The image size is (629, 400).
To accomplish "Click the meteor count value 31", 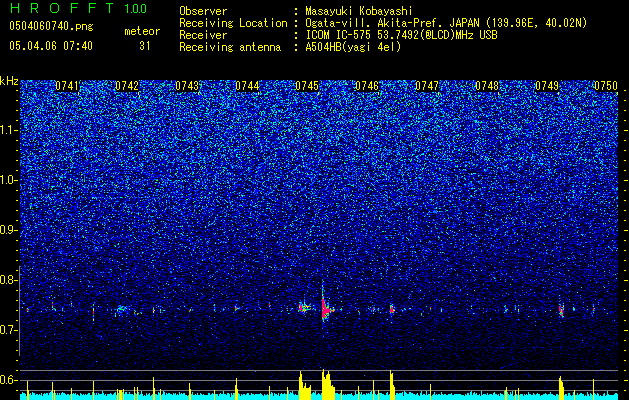I will coord(145,46).
